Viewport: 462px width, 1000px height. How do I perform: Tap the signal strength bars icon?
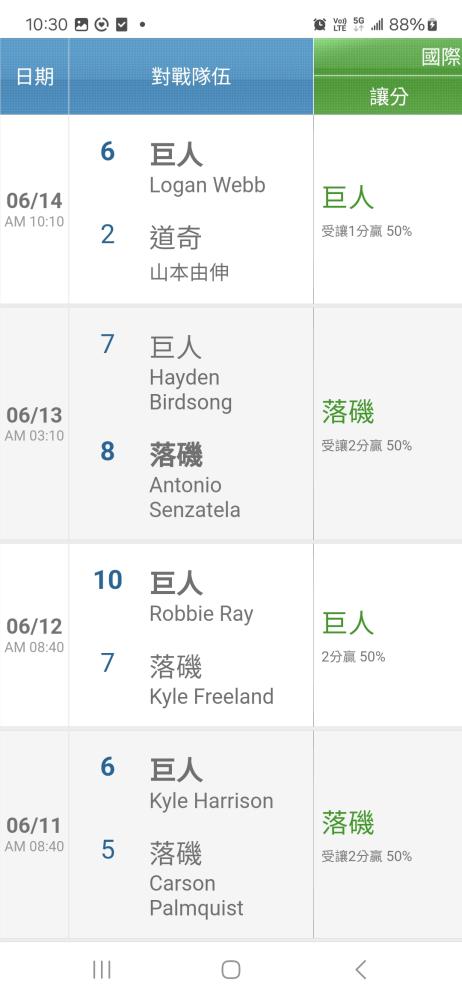[377, 24]
